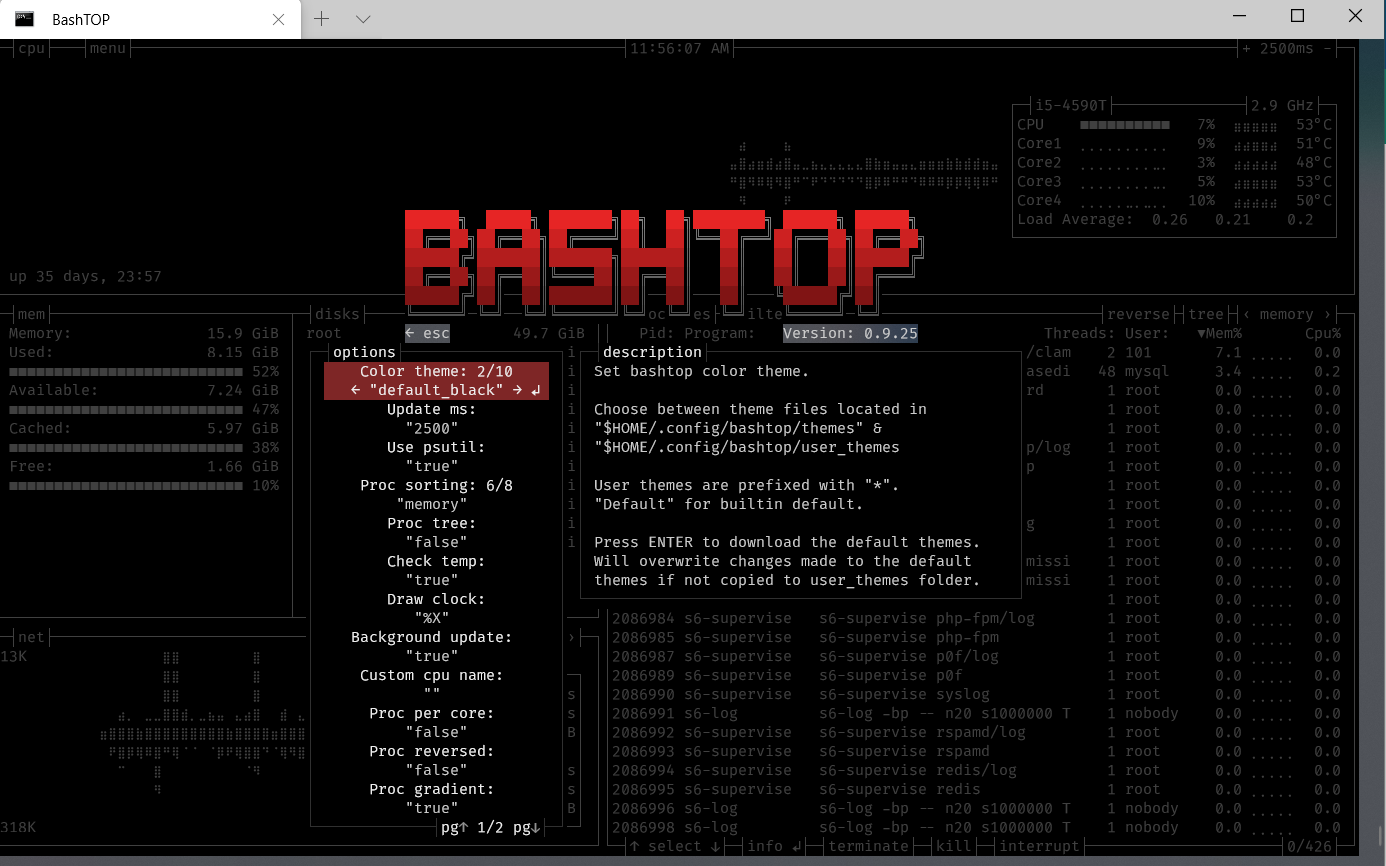
Task: Click the memory Cached bar showing 38%
Action: 125,448
